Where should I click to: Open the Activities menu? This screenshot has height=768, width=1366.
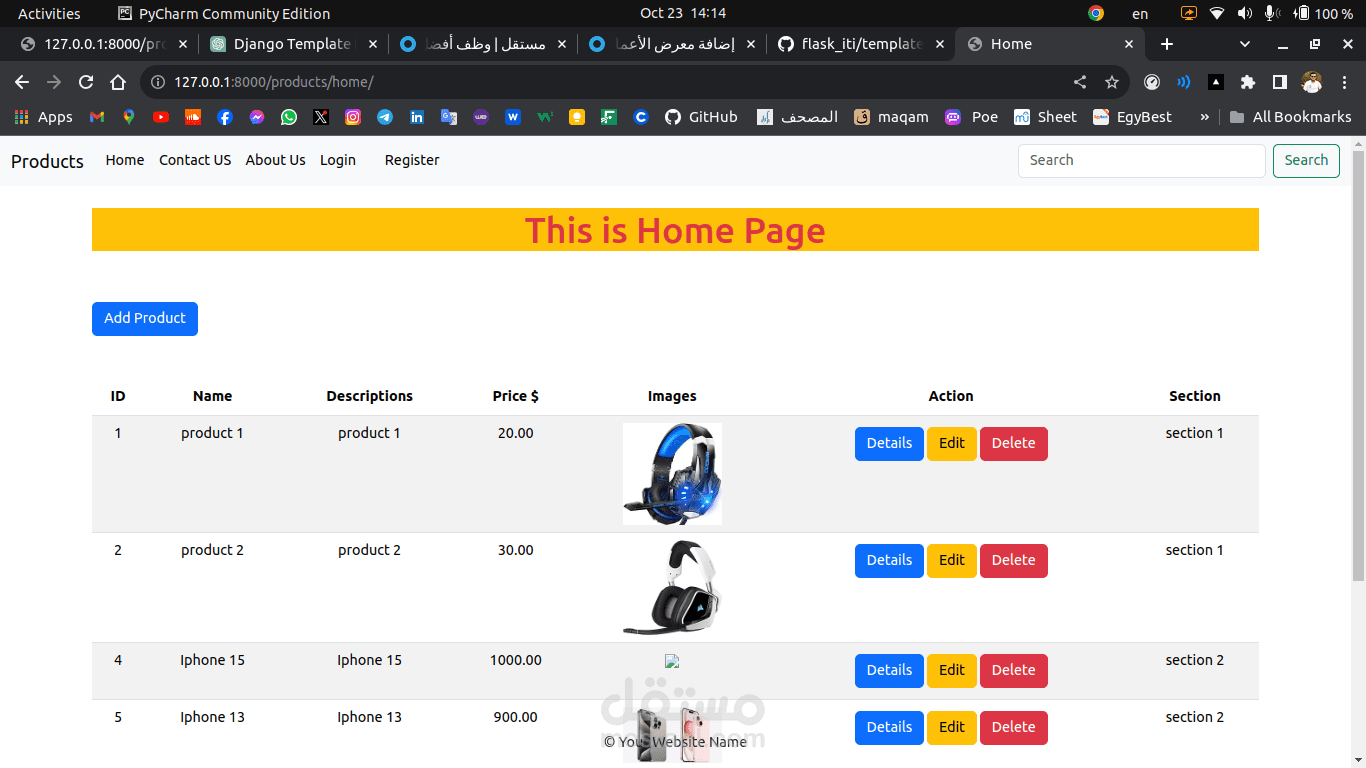pos(47,13)
